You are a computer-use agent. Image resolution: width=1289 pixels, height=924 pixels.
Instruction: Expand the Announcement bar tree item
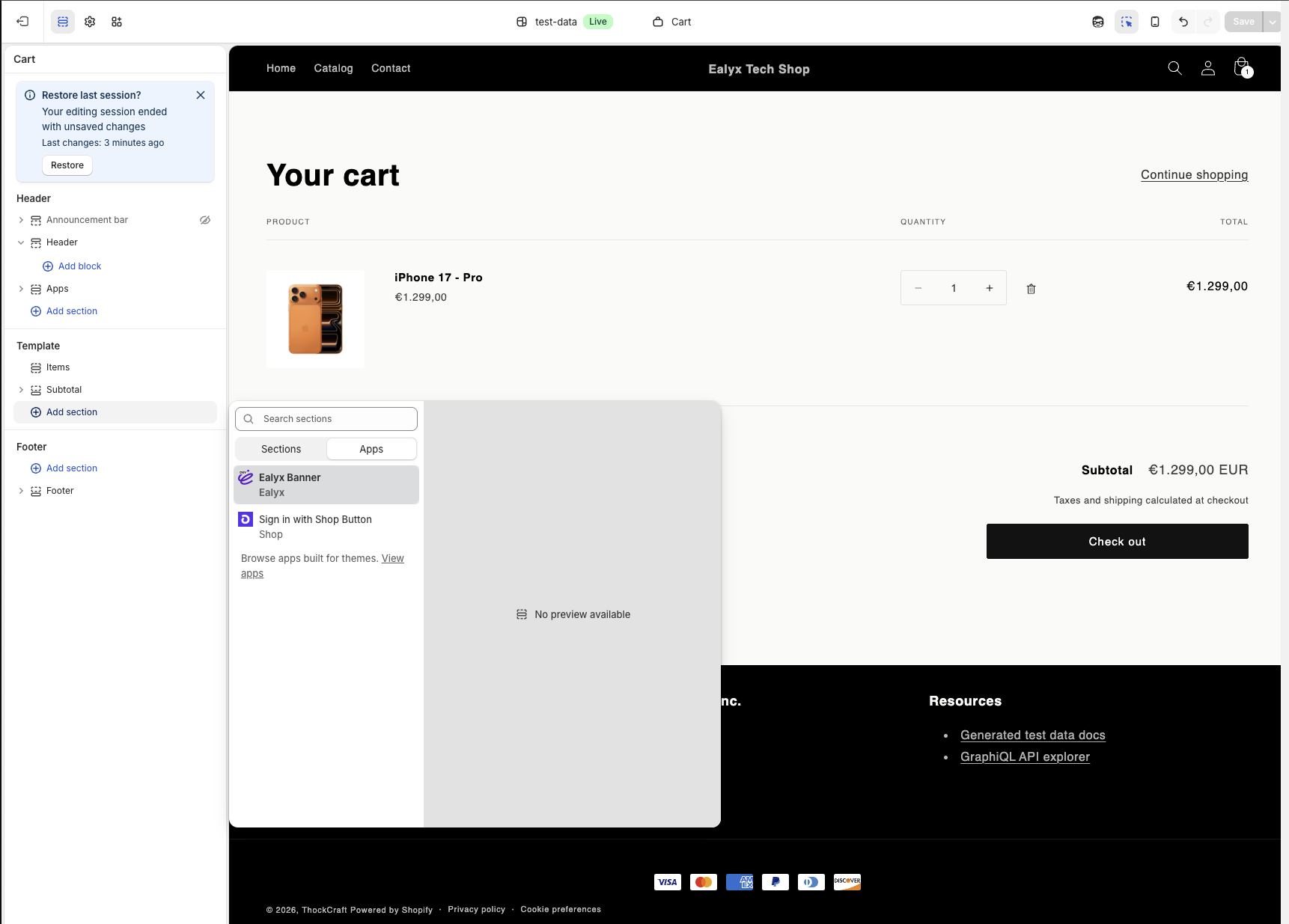pyautogui.click(x=21, y=220)
